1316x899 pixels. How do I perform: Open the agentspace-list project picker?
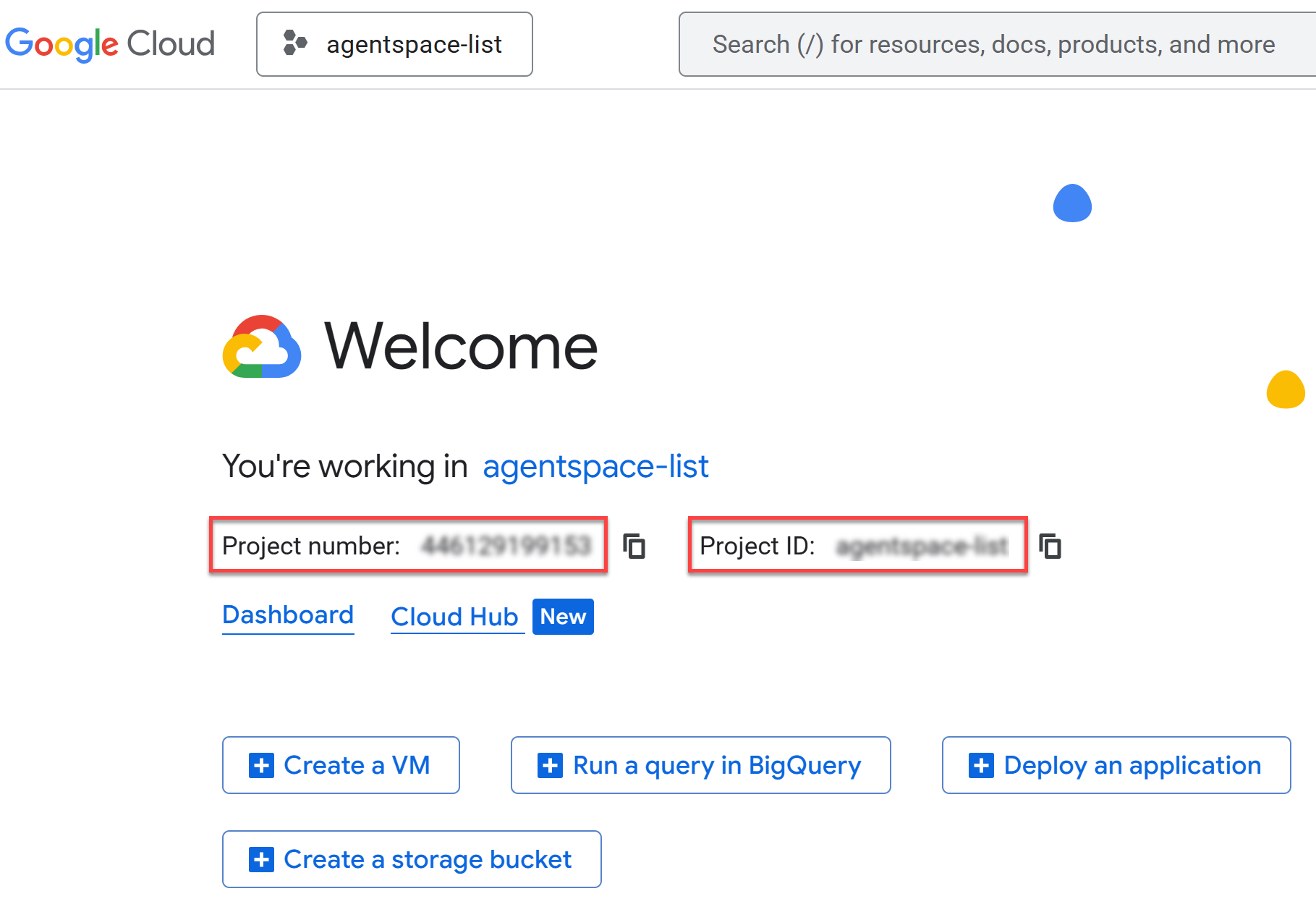(x=394, y=44)
